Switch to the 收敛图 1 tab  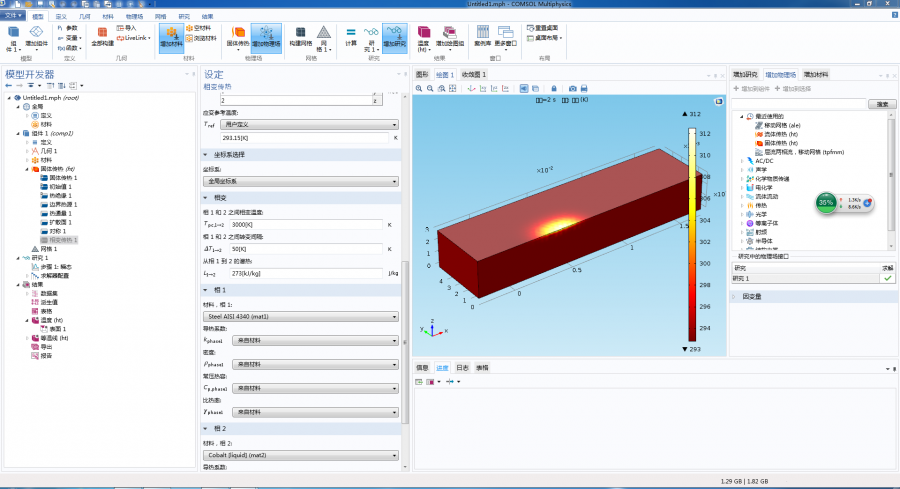[x=474, y=75]
